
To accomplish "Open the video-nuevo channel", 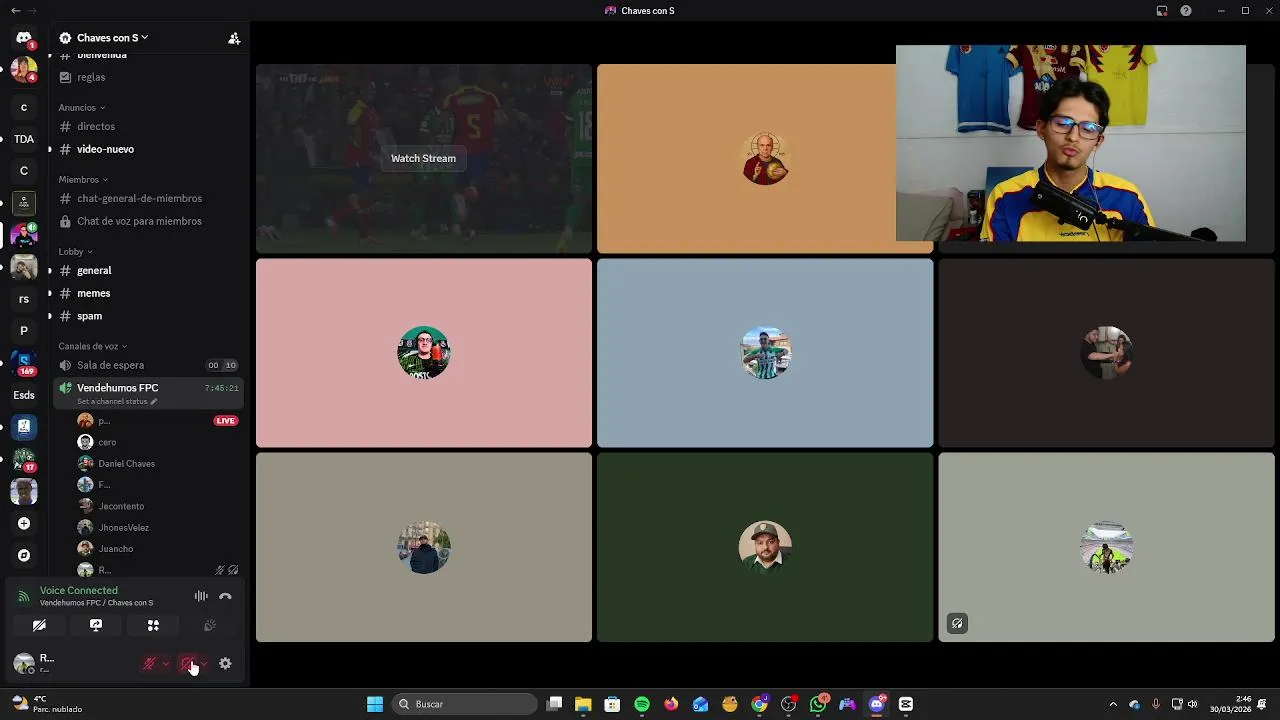I will tap(148, 149).
